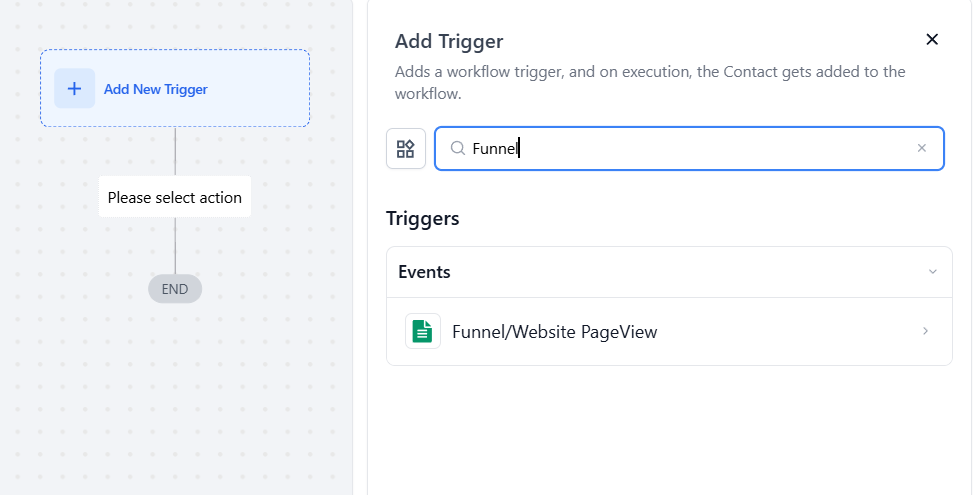Screen dimensions: 973x495
Task: Click the right chevron on the Funnel/Website PageView row
Action: [x=925, y=331]
